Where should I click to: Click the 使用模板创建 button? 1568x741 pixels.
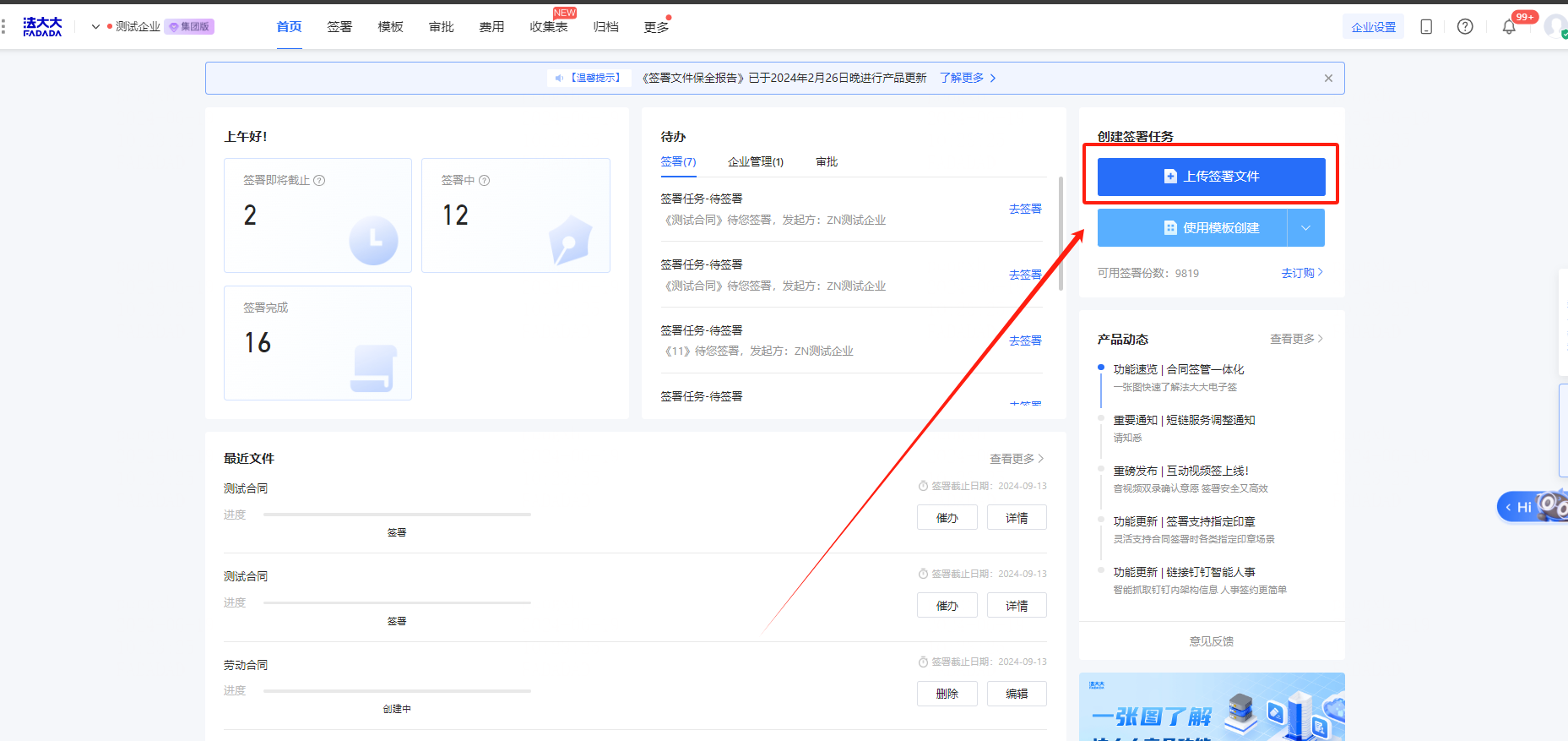click(x=1192, y=228)
